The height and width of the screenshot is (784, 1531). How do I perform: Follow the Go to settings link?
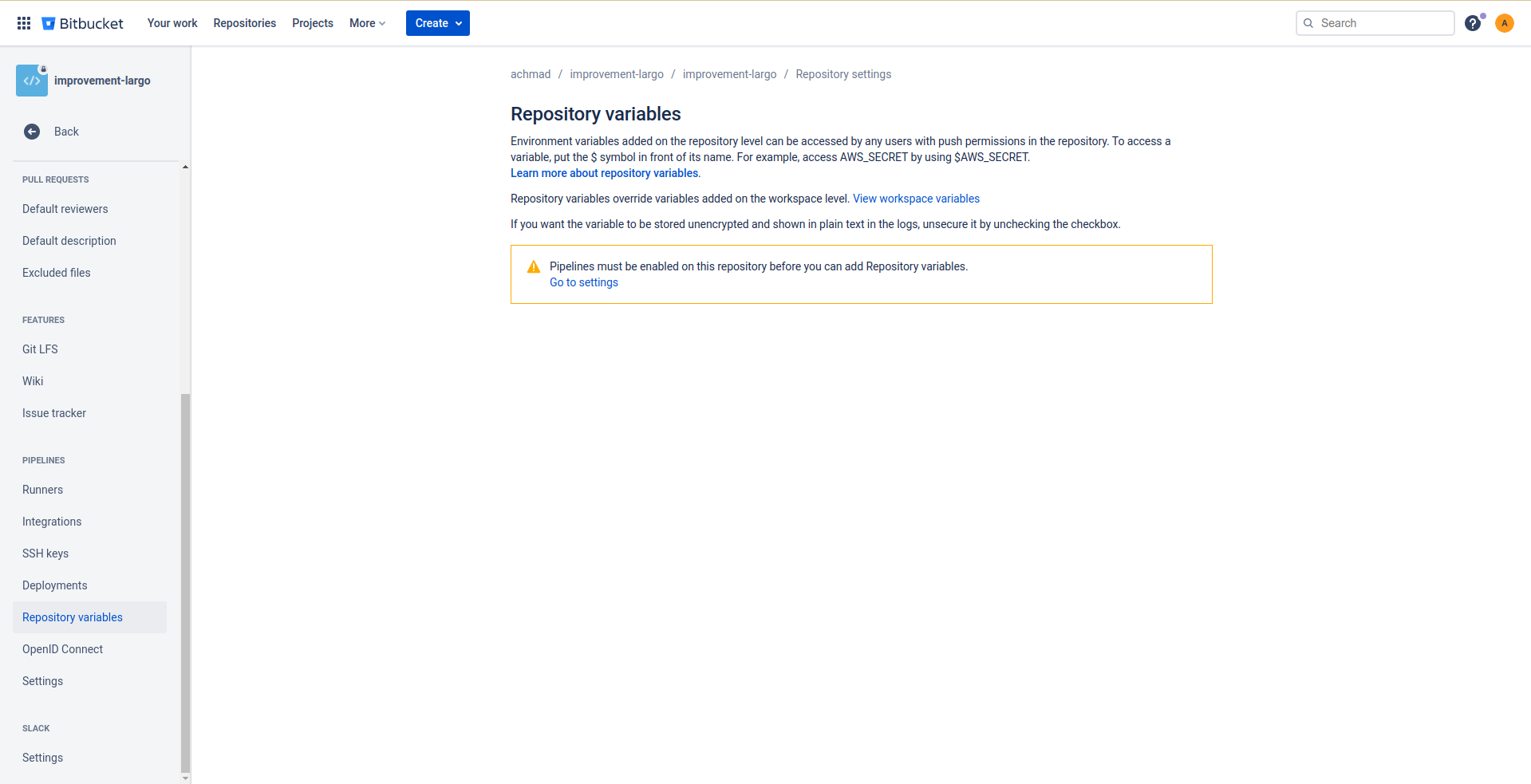pyautogui.click(x=583, y=282)
